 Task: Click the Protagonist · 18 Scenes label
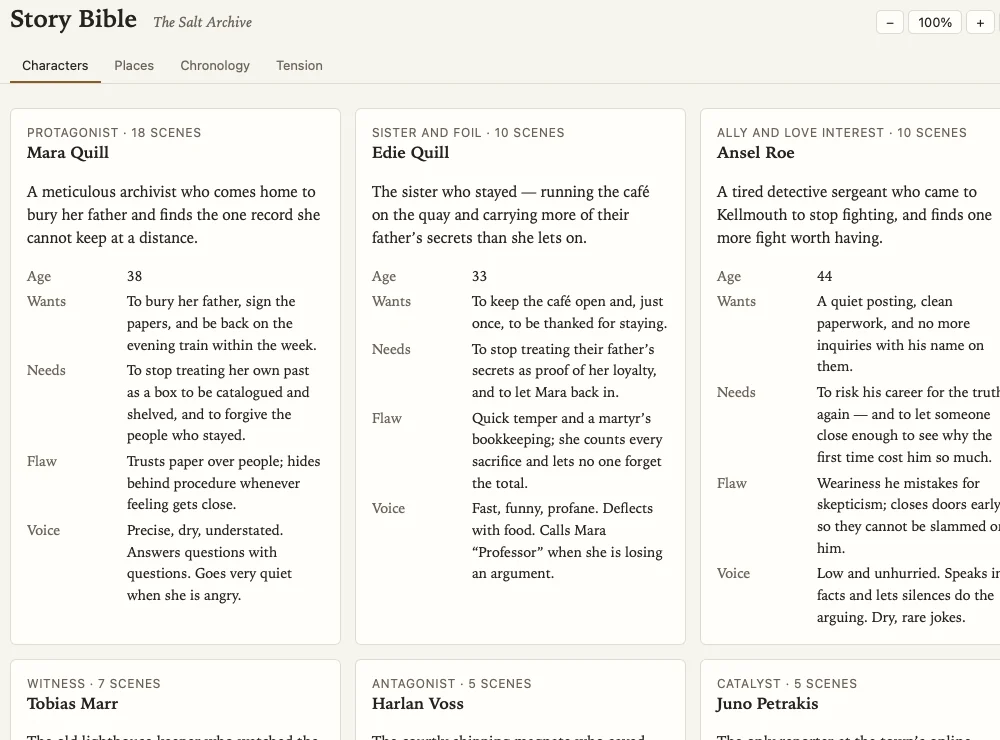[114, 133]
